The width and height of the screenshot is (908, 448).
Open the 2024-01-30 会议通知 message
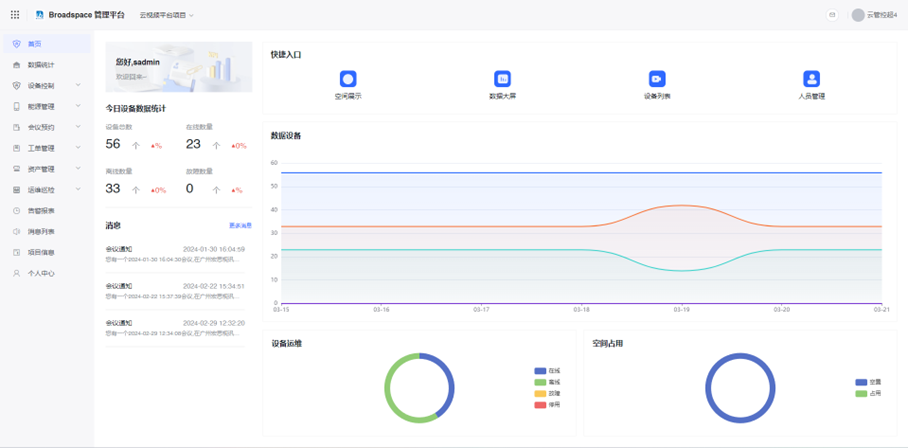[174, 254]
